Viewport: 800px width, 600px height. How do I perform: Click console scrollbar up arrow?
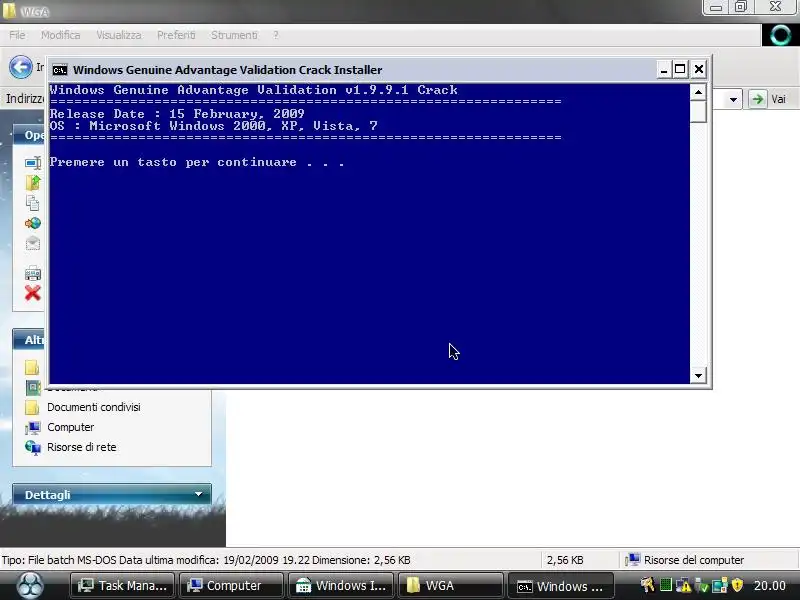pyautogui.click(x=698, y=92)
